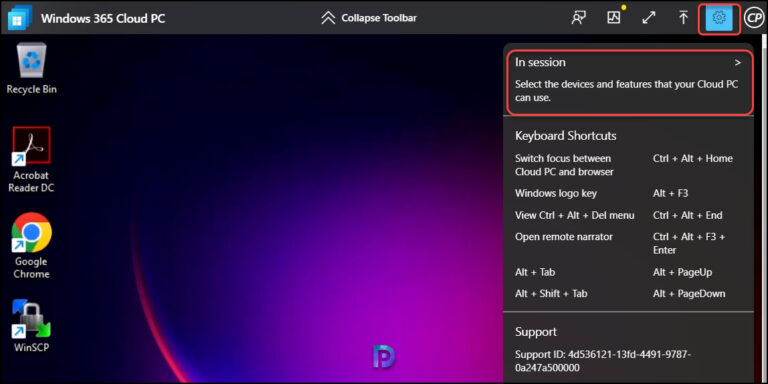Click the Keyboard Shortcuts heading
Viewport: 768px width, 384px height.
tap(565, 136)
